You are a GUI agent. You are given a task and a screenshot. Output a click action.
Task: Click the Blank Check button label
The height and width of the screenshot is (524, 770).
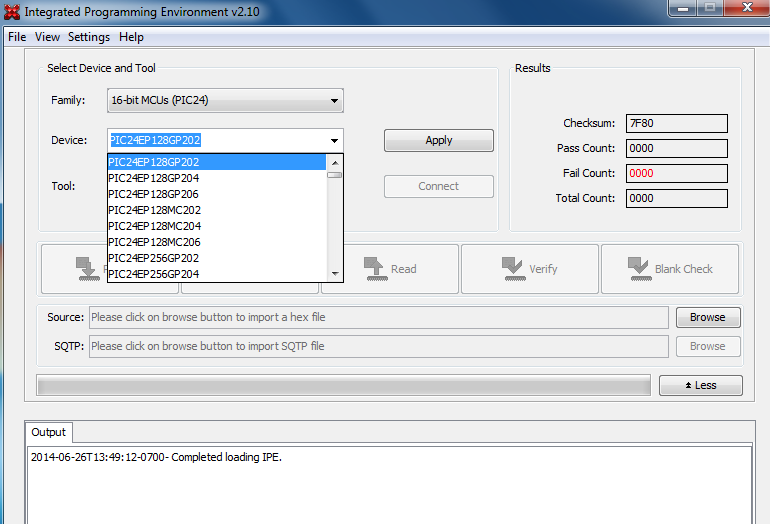pyautogui.click(x=684, y=269)
